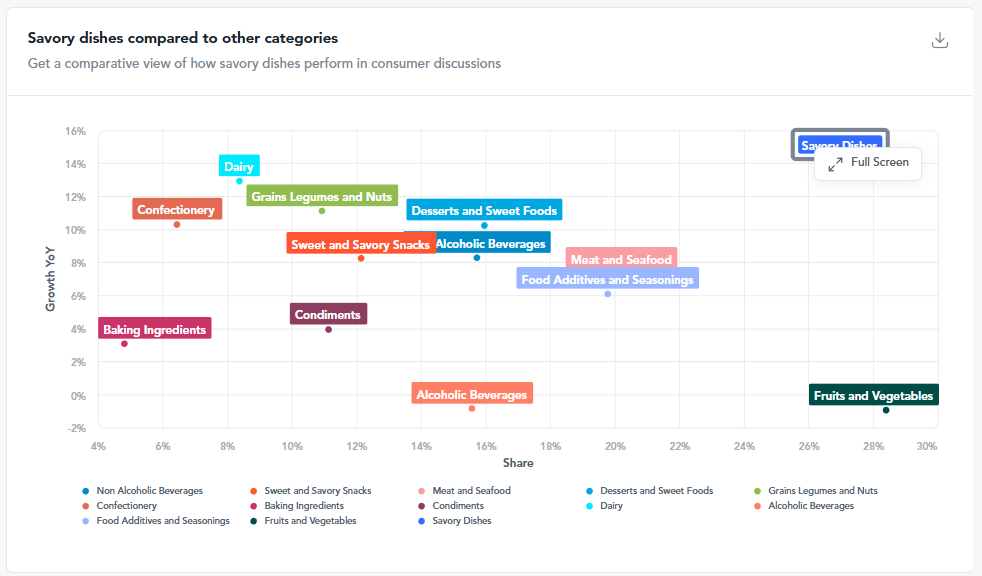Toggle Baking Ingredients legend entry
Viewport: 982px width, 576px height.
[297, 506]
